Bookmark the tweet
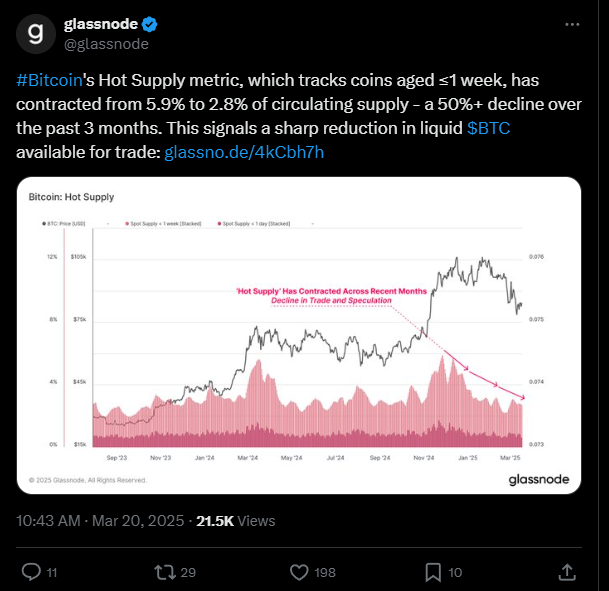609x591 pixels. click(433, 572)
